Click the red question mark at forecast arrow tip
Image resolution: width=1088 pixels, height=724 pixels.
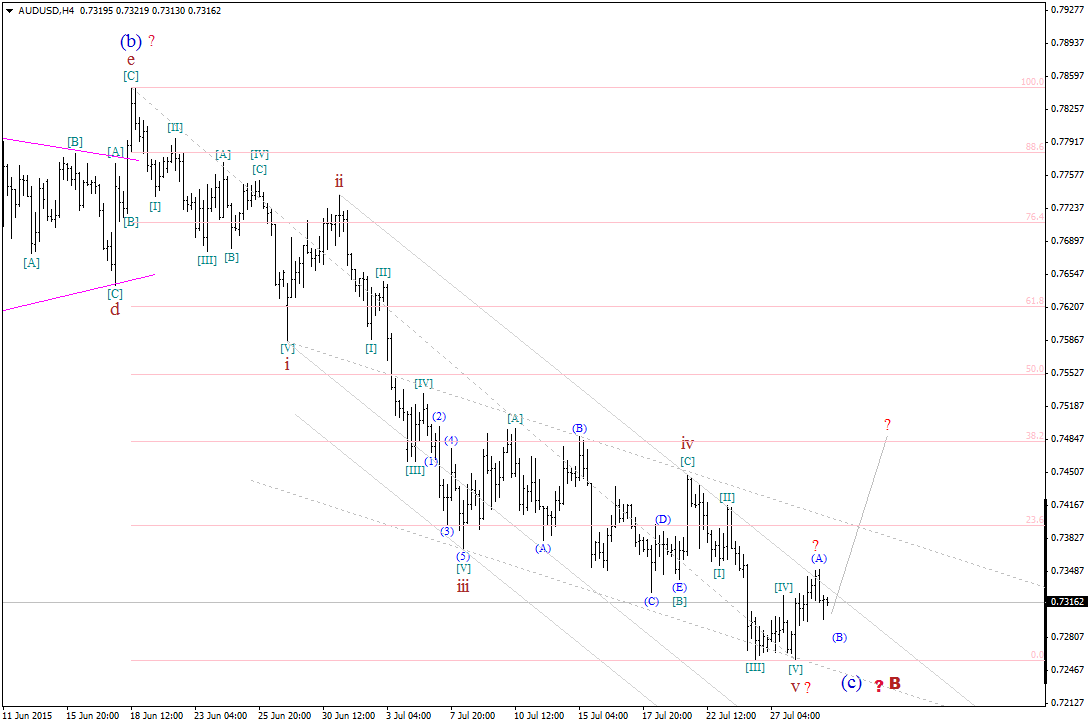point(887,424)
